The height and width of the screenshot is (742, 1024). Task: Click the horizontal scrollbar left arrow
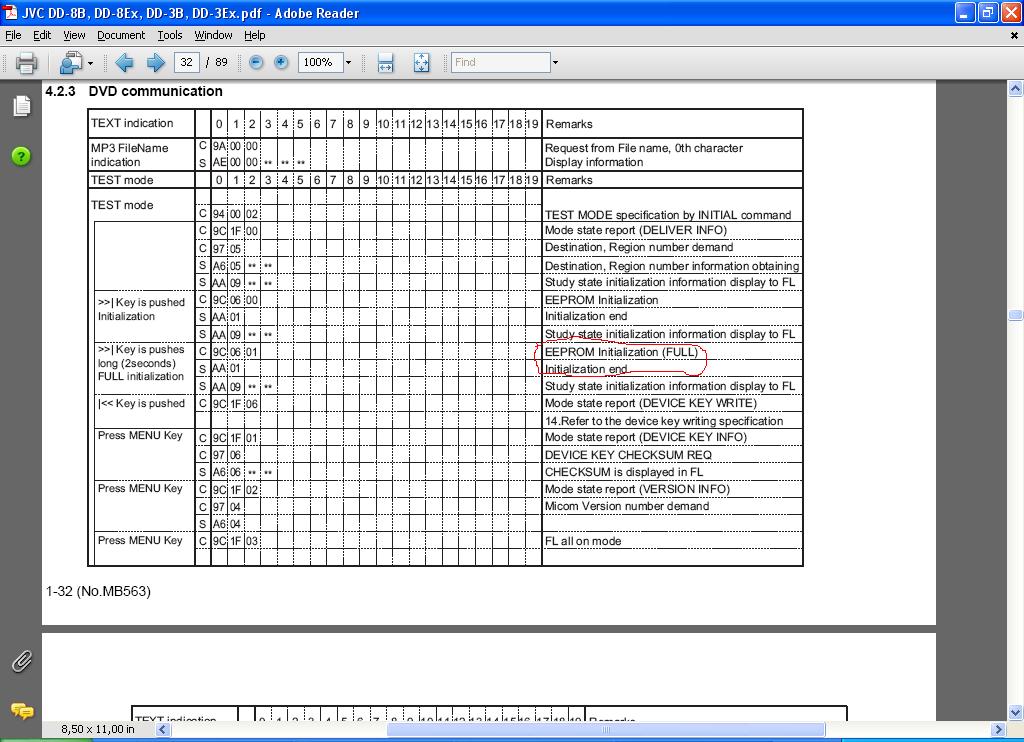coord(163,729)
